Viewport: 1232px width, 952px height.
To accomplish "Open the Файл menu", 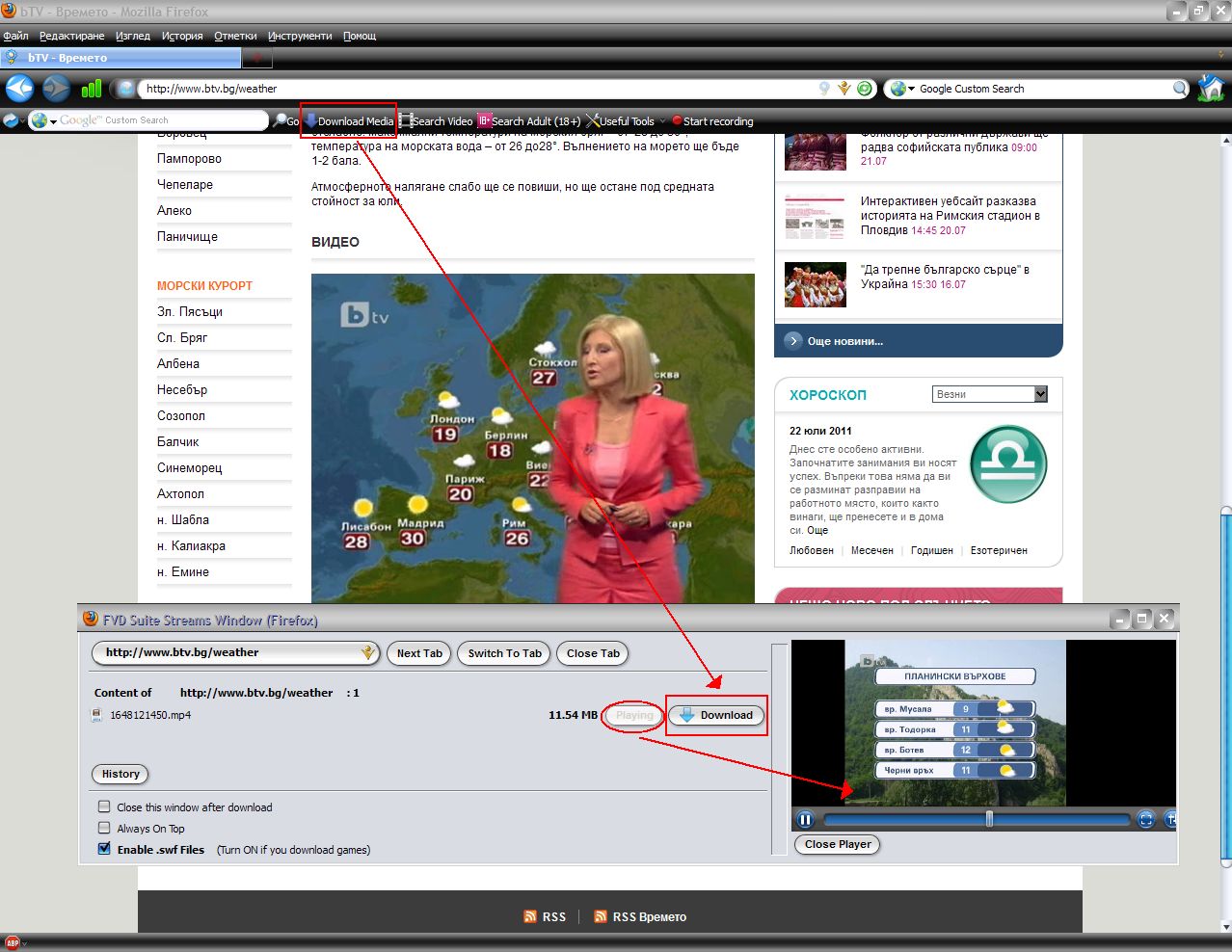I will 15,36.
